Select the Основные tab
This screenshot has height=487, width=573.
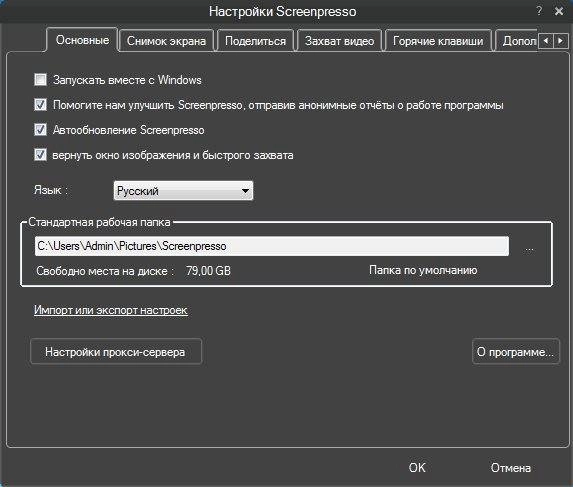[x=82, y=40]
